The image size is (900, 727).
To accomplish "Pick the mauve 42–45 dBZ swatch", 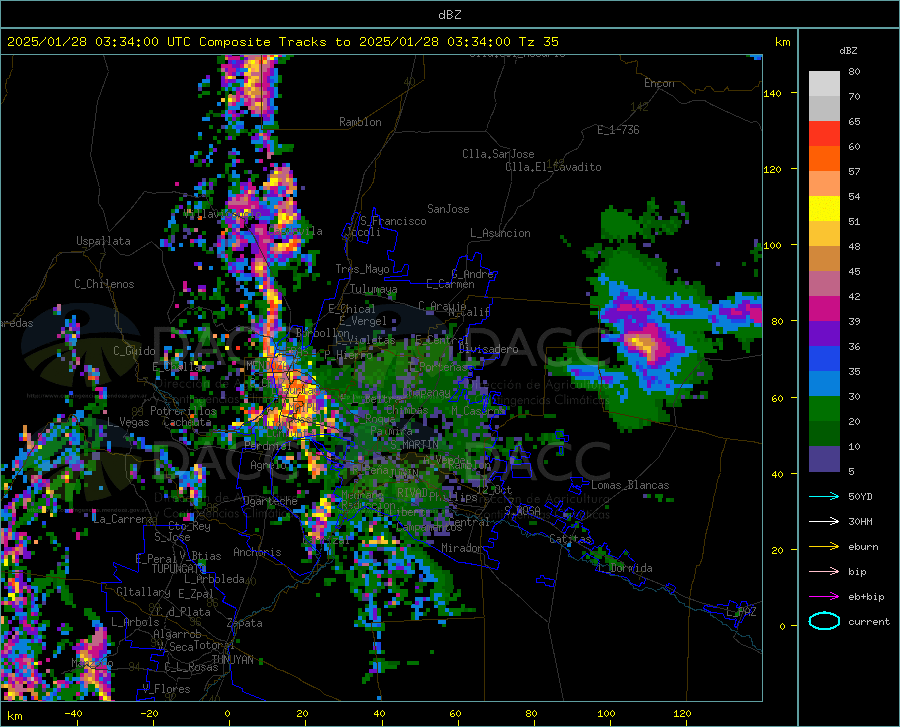I will pyautogui.click(x=824, y=284).
